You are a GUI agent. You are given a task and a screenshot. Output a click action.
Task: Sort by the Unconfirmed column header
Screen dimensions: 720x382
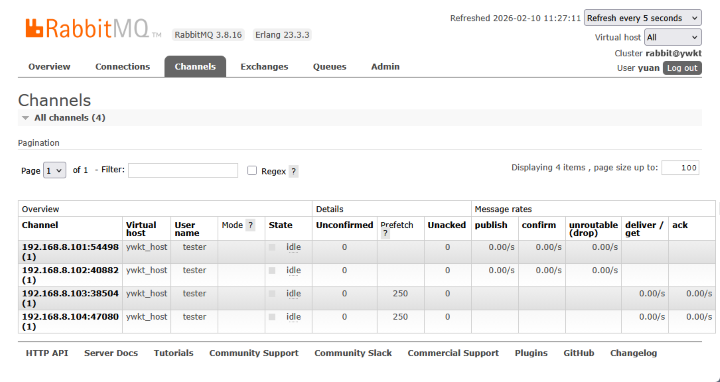coord(344,225)
